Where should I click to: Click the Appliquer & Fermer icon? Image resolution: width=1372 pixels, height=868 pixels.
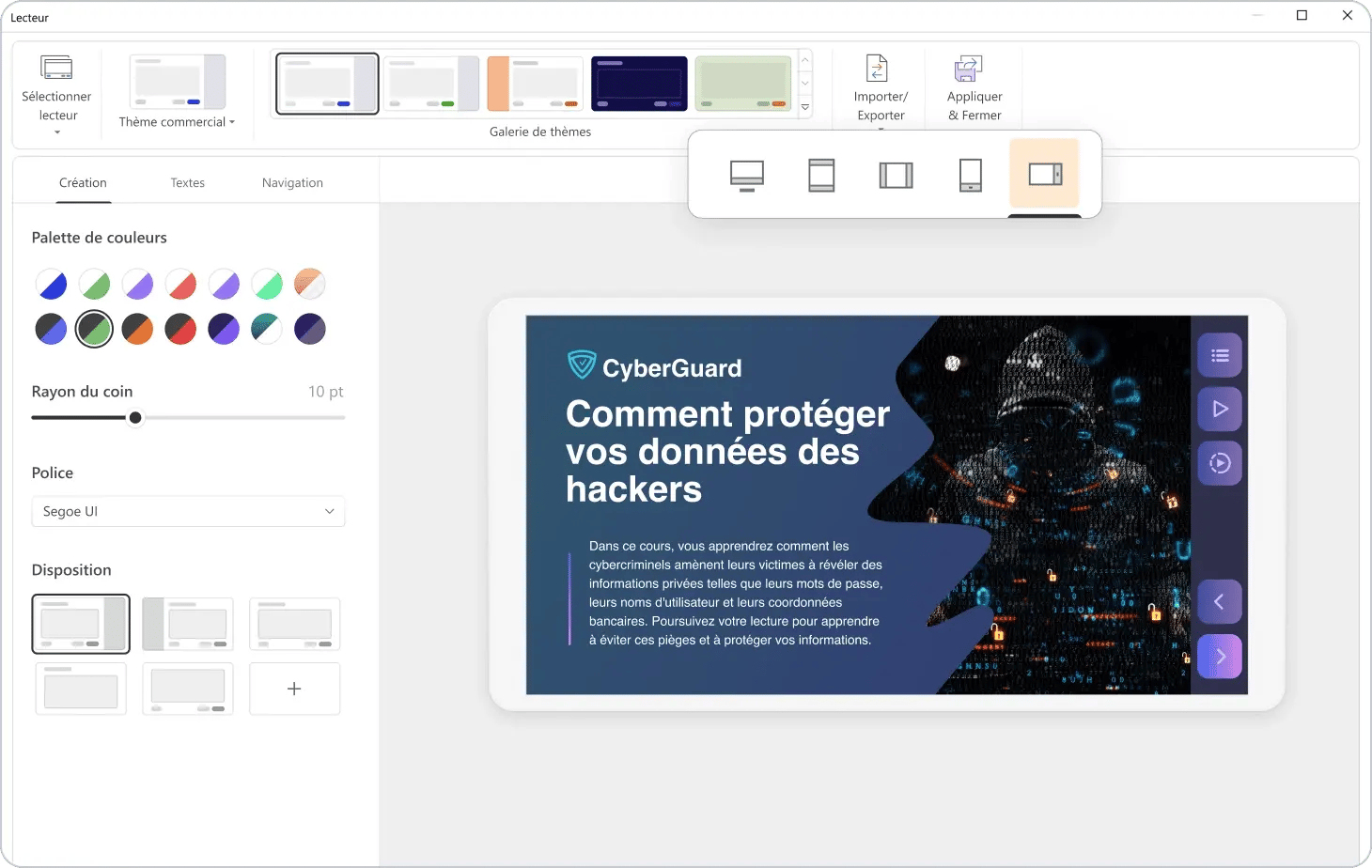click(968, 68)
